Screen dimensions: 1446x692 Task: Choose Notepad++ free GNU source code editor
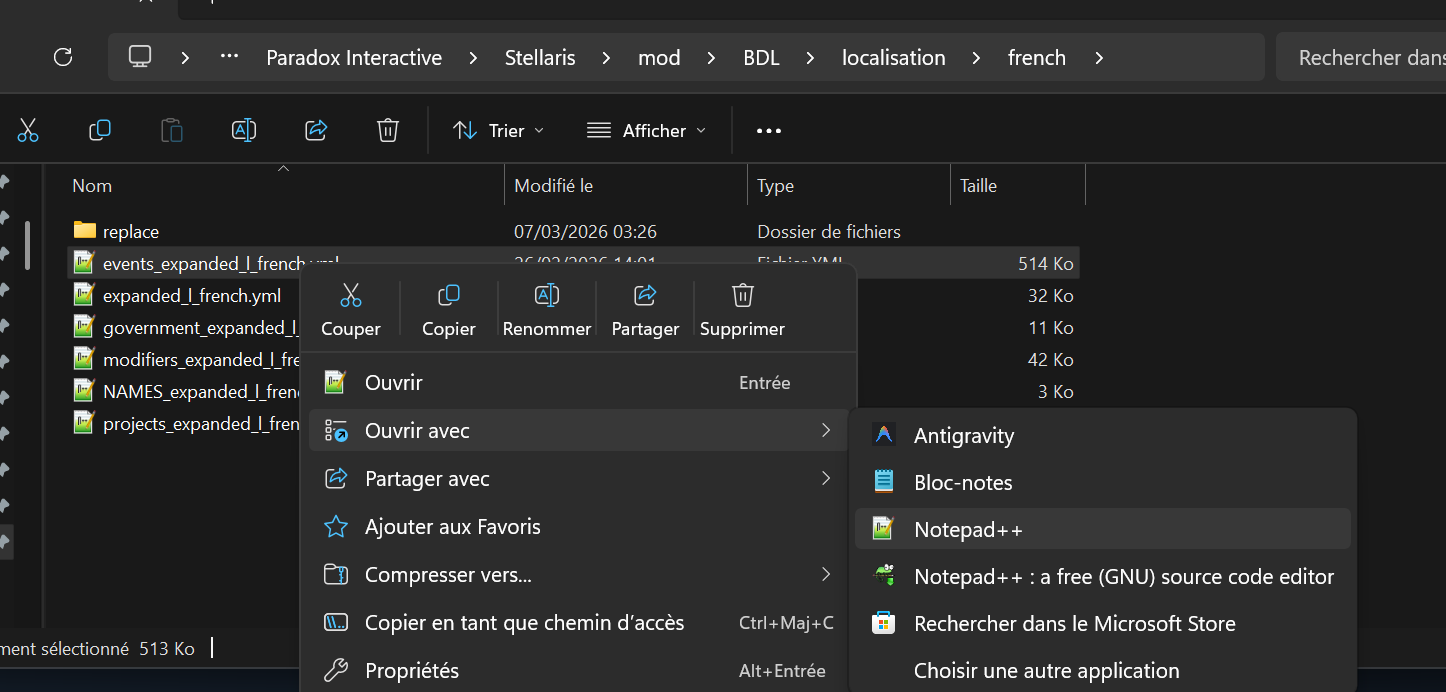point(1102,576)
